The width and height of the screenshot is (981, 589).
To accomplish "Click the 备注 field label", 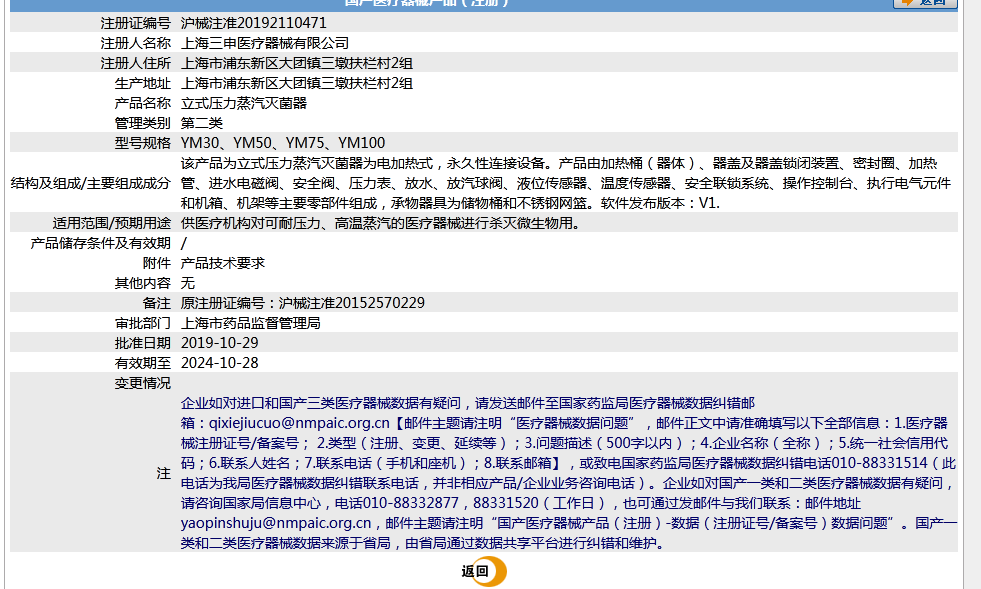I will point(156,303).
